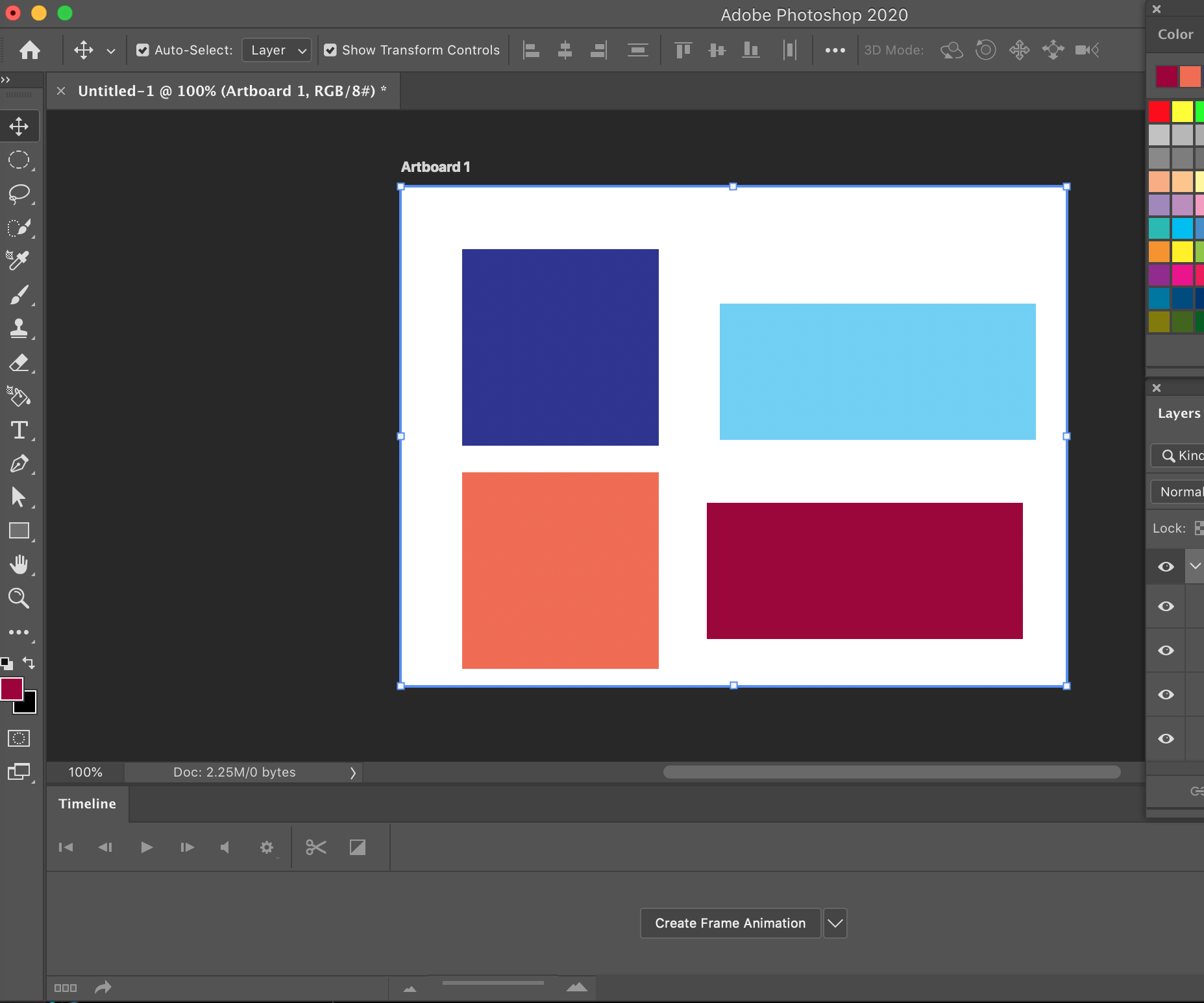Hide the topmost layer's visibility eye
The image size is (1204, 1003).
coord(1165,566)
